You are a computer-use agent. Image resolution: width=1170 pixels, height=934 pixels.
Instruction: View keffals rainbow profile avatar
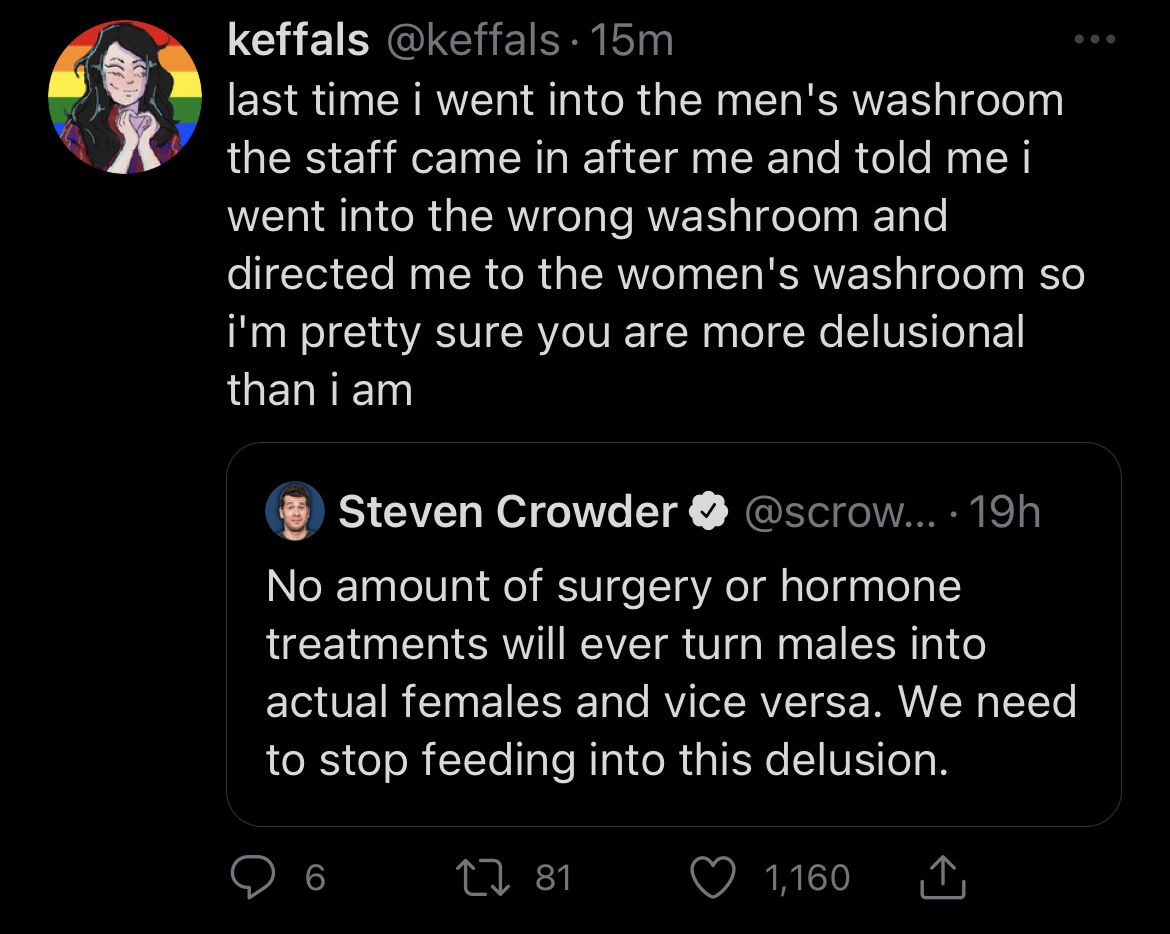tap(125, 97)
